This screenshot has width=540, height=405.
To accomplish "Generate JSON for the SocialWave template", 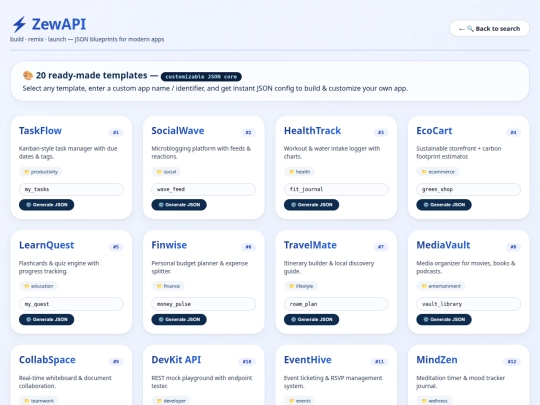I will click(x=179, y=205).
